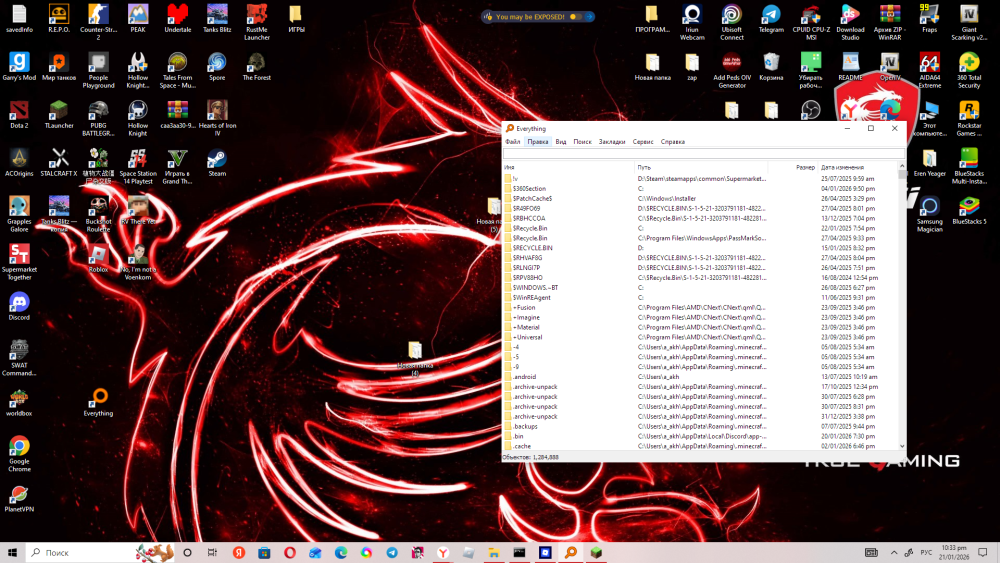Select the 360 Total Security desktop icon
The height and width of the screenshot is (563, 1000).
[x=969, y=71]
